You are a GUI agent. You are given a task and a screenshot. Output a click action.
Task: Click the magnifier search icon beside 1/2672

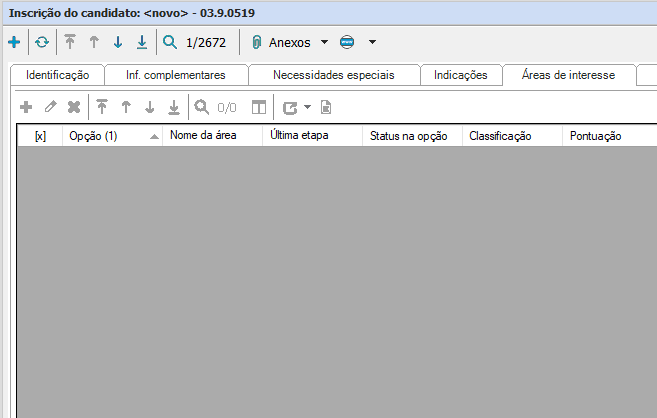pos(170,43)
